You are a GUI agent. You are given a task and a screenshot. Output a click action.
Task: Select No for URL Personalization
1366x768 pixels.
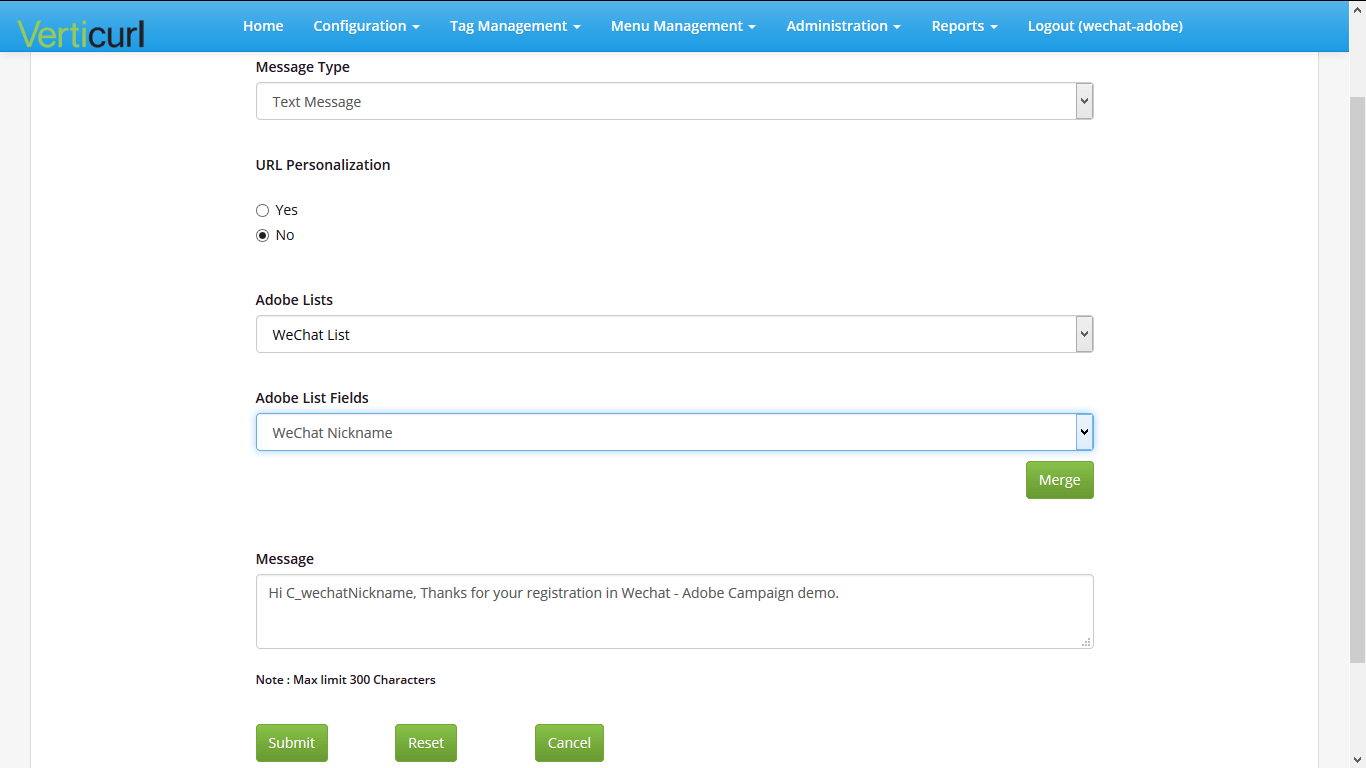pyautogui.click(x=262, y=235)
